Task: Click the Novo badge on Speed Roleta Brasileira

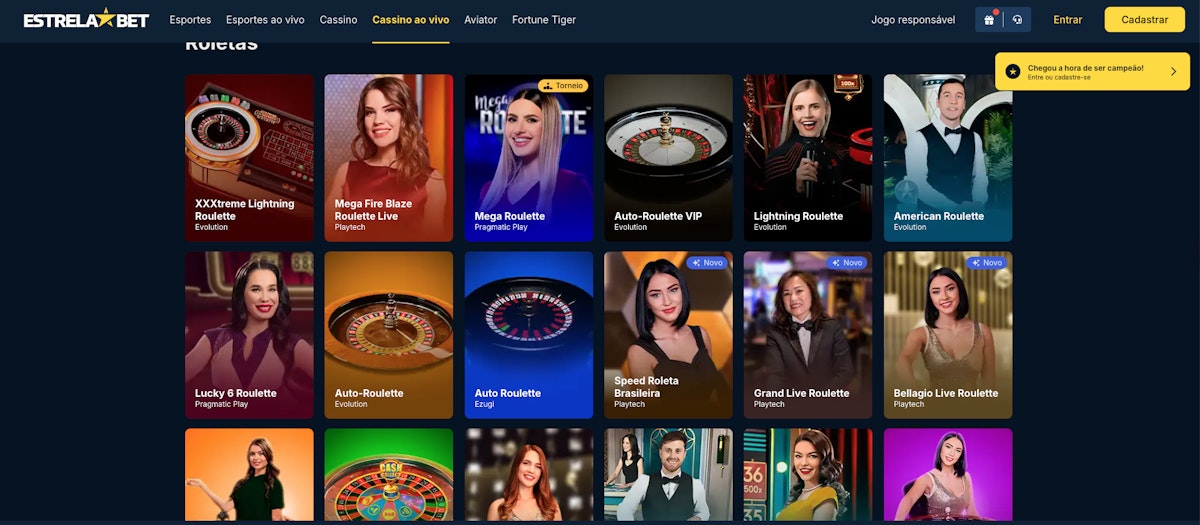Action: click(x=706, y=263)
